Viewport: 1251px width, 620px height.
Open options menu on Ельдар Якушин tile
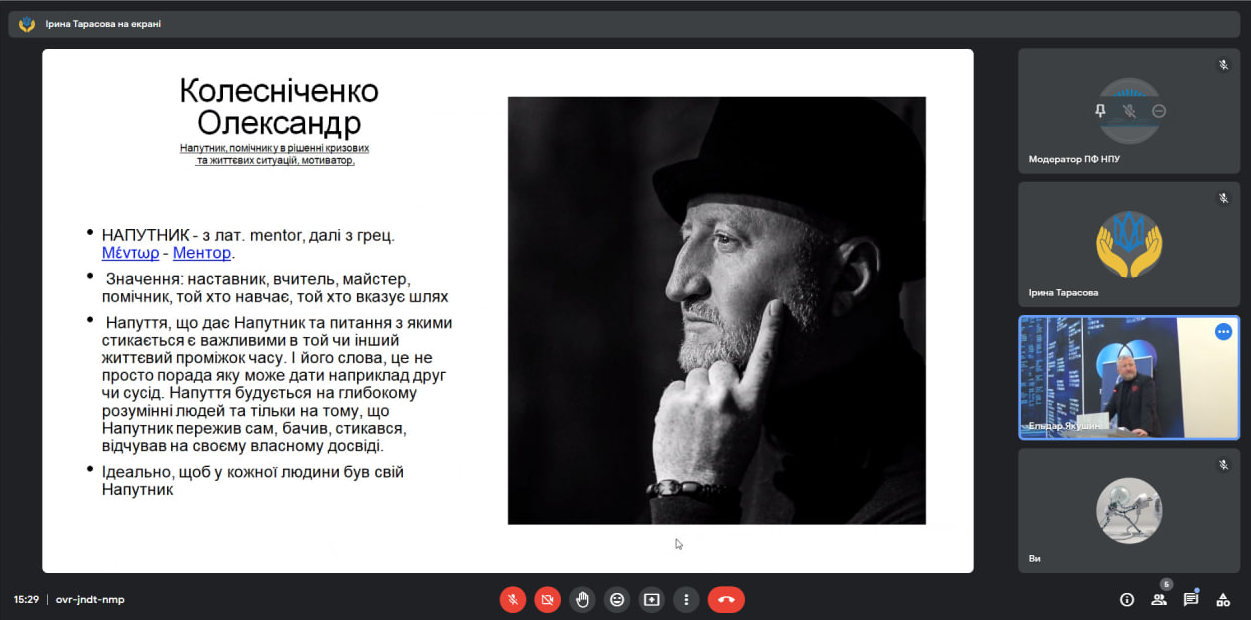click(1223, 331)
